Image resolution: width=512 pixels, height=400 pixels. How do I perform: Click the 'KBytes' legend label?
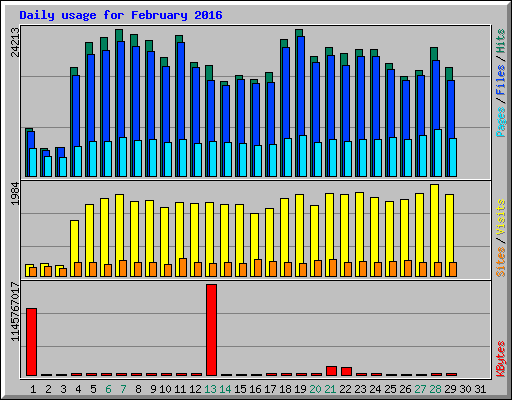point(501,359)
